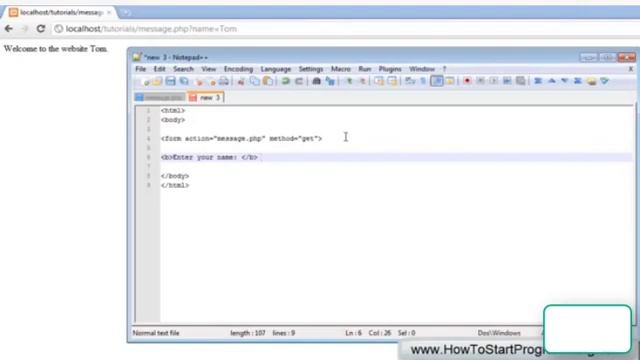Click the Cut scissors icon
The width and height of the screenshot is (640, 360).
click(x=241, y=82)
